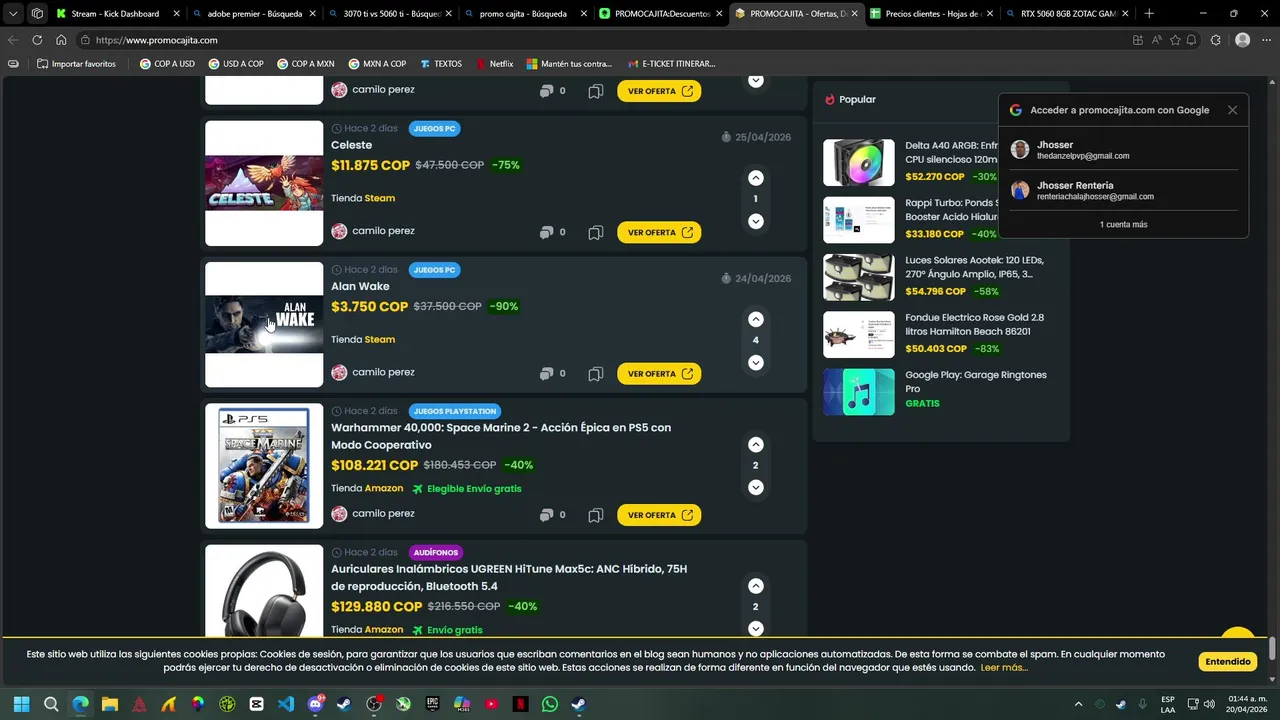Accept cookies with Entendido button
The width and height of the screenshot is (1280, 720).
pyautogui.click(x=1228, y=661)
